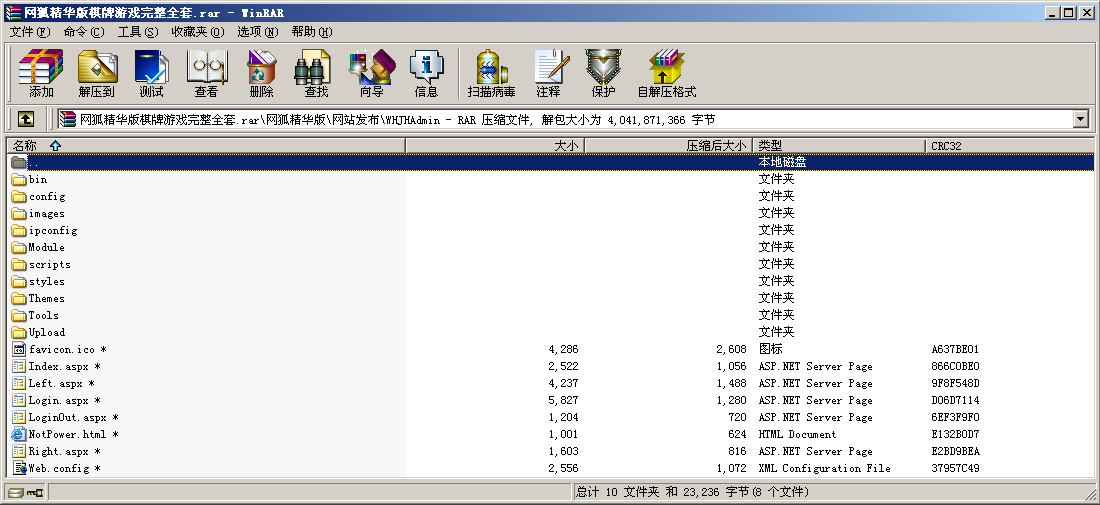
Task: Show archive Info (信息) icon
Action: [426, 73]
